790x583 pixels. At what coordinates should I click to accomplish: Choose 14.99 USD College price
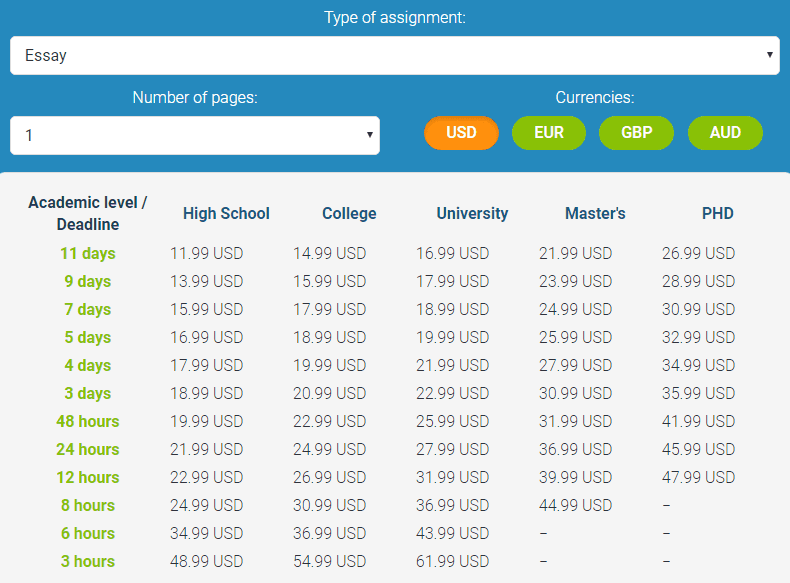click(x=330, y=253)
